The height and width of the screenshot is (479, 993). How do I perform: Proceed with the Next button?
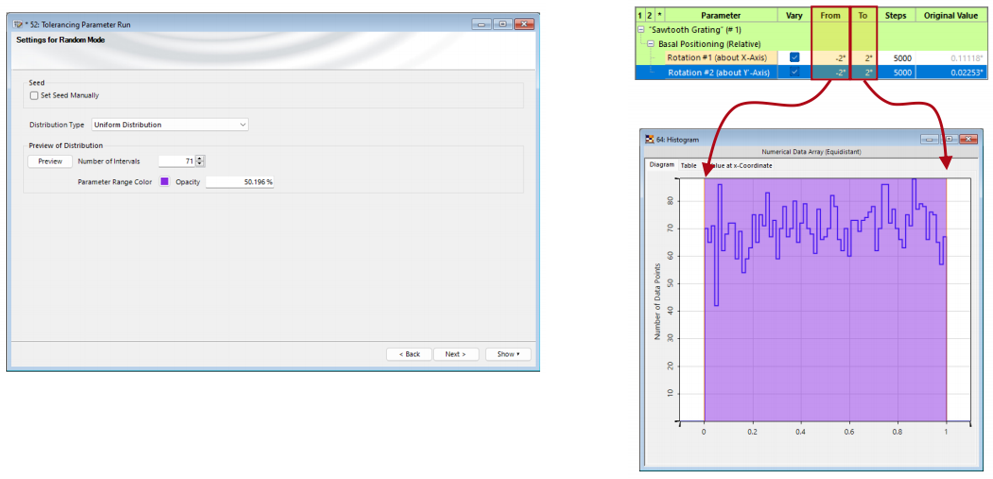pos(456,354)
